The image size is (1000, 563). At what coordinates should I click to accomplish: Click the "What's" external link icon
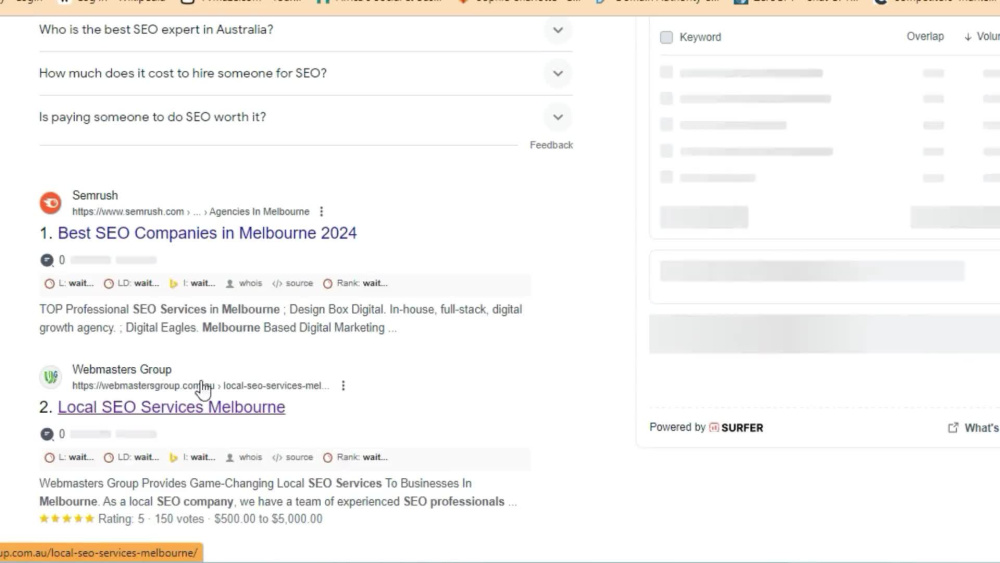[953, 428]
